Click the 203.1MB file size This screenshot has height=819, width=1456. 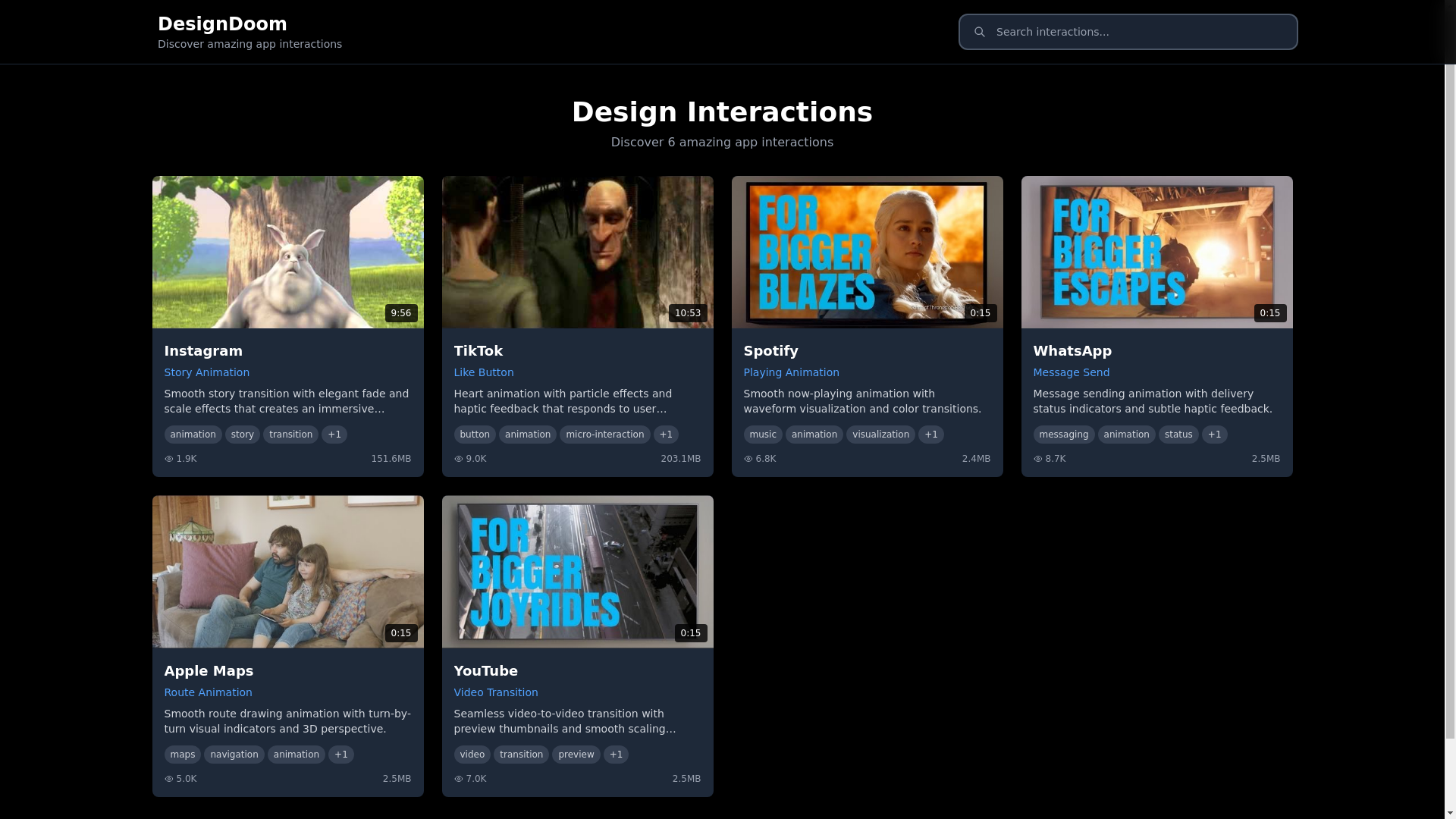click(x=681, y=459)
